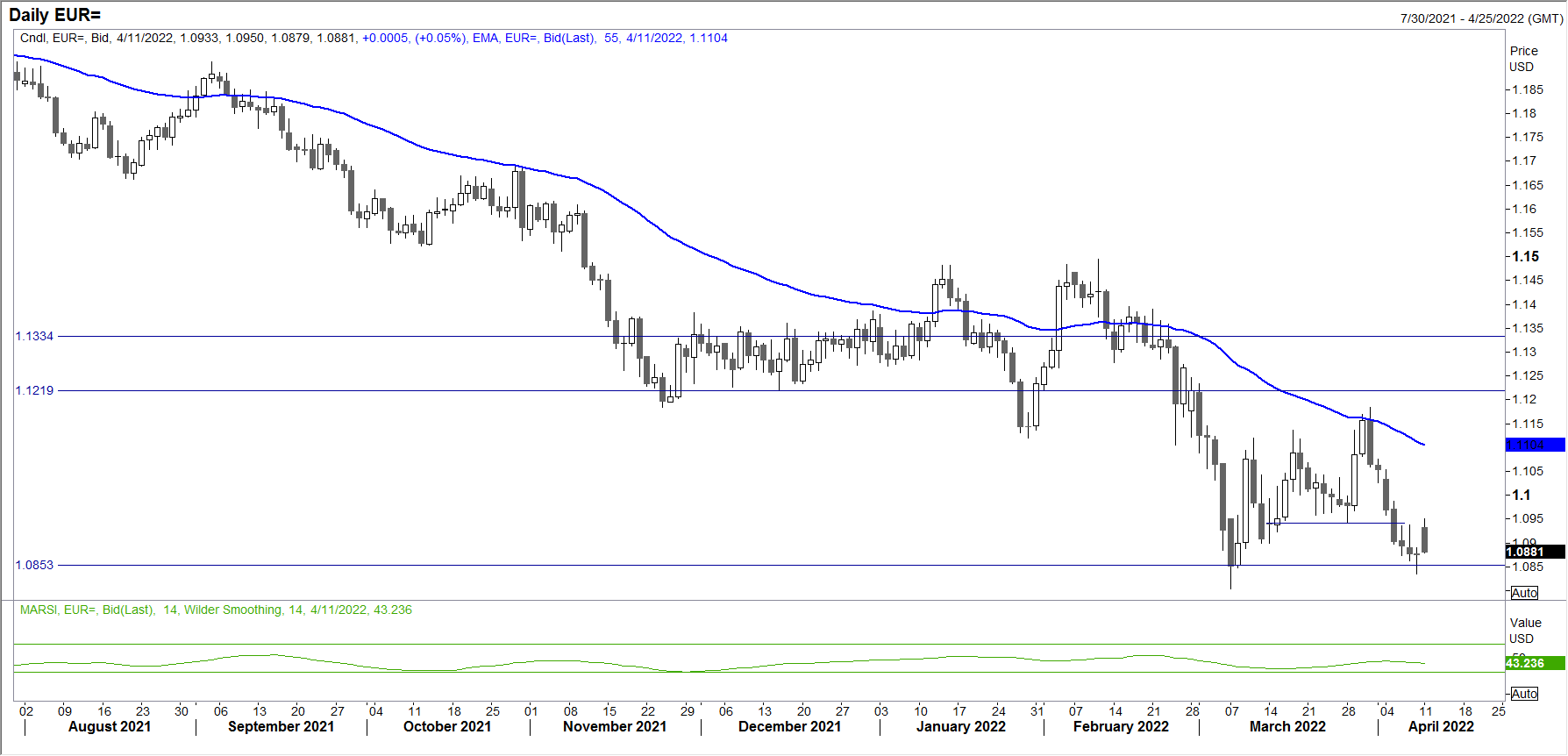Click the 1.175 price axis label
1568x756 pixels.
[1529, 137]
